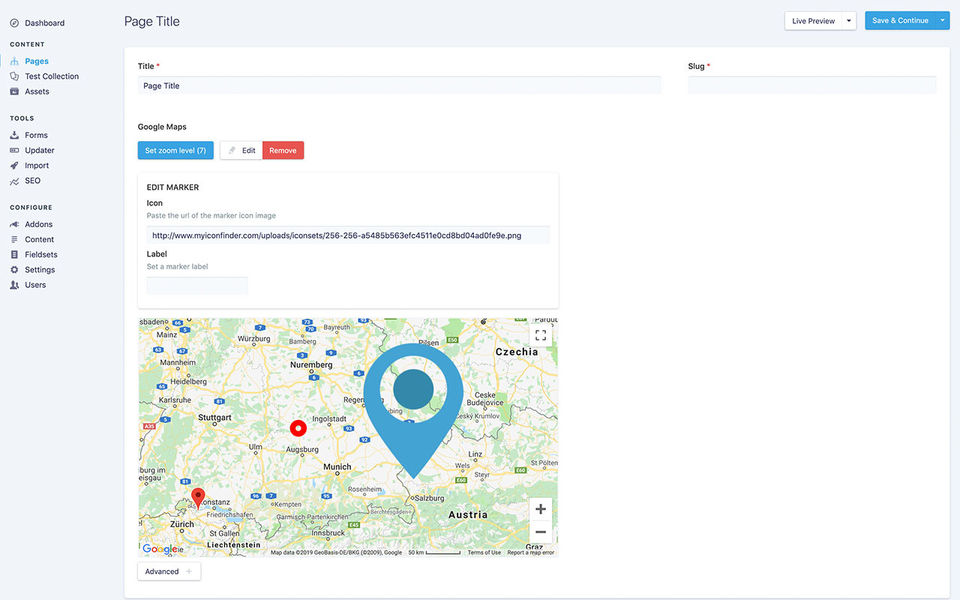Click the Forms download icon
960x600 pixels.
pos(14,135)
